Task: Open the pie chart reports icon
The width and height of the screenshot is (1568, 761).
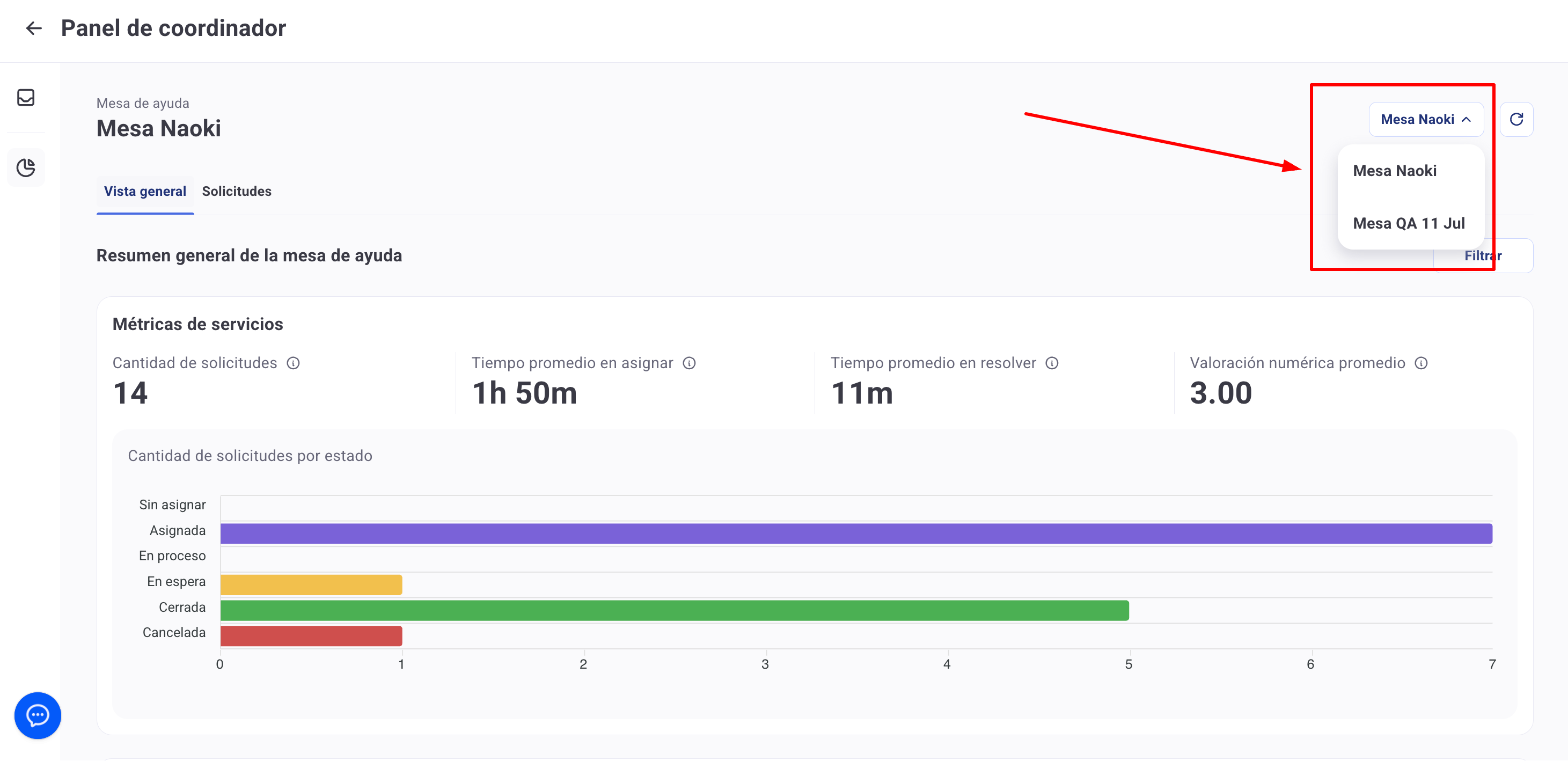Action: tap(26, 167)
